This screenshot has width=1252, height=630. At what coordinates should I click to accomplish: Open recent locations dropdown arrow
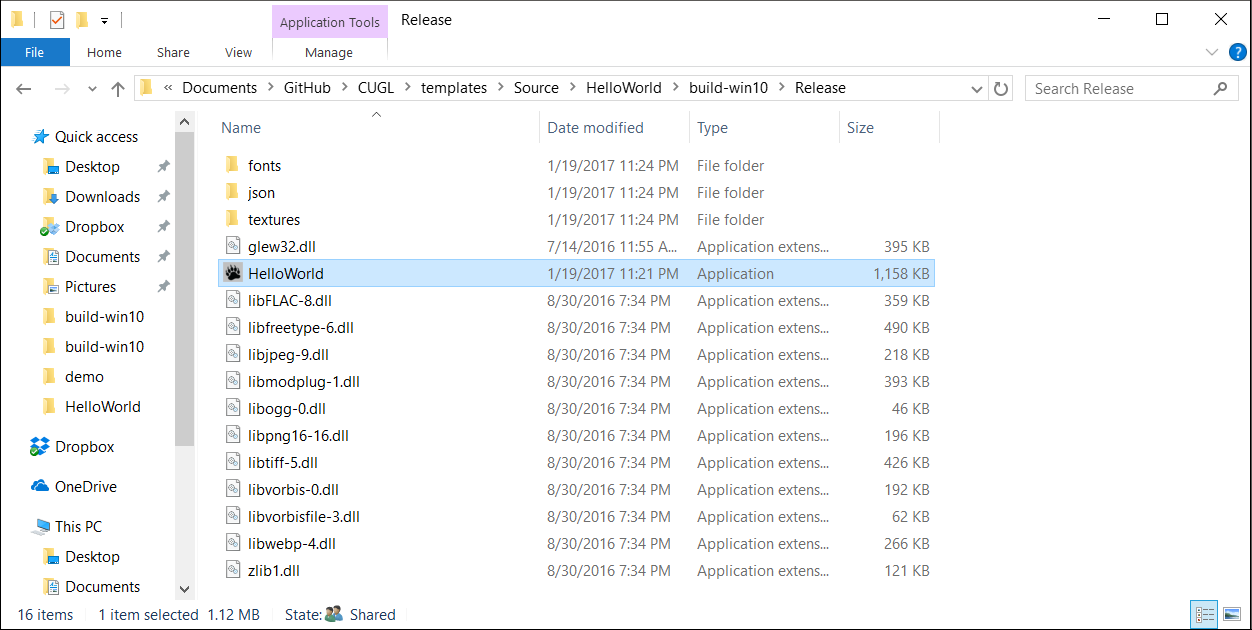click(92, 88)
